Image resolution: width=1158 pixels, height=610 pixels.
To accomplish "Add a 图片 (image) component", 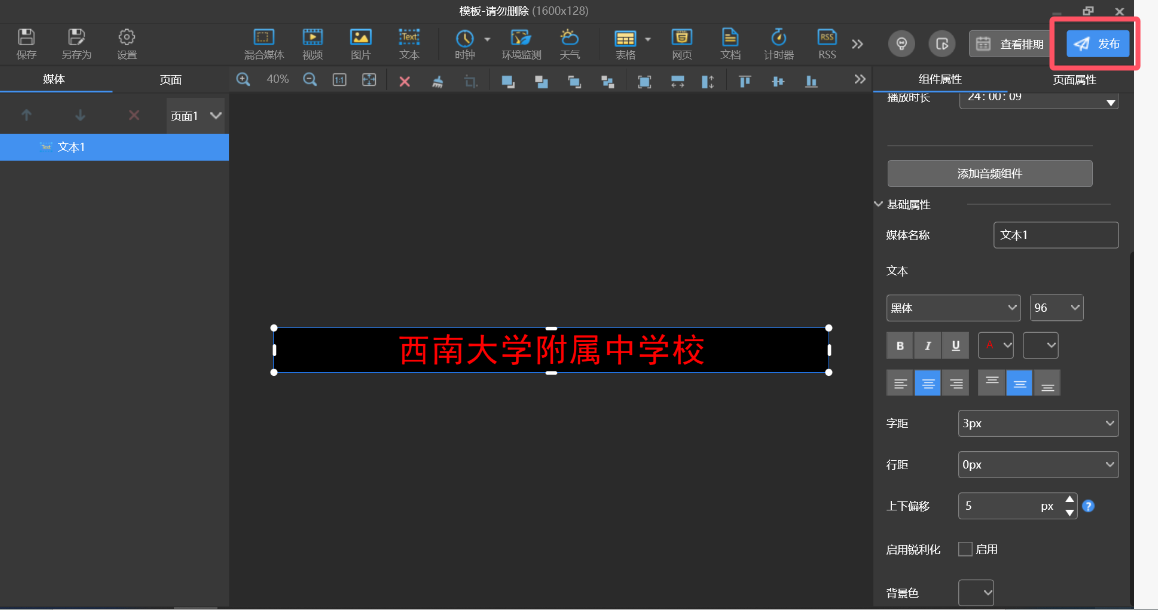I will tap(361, 43).
